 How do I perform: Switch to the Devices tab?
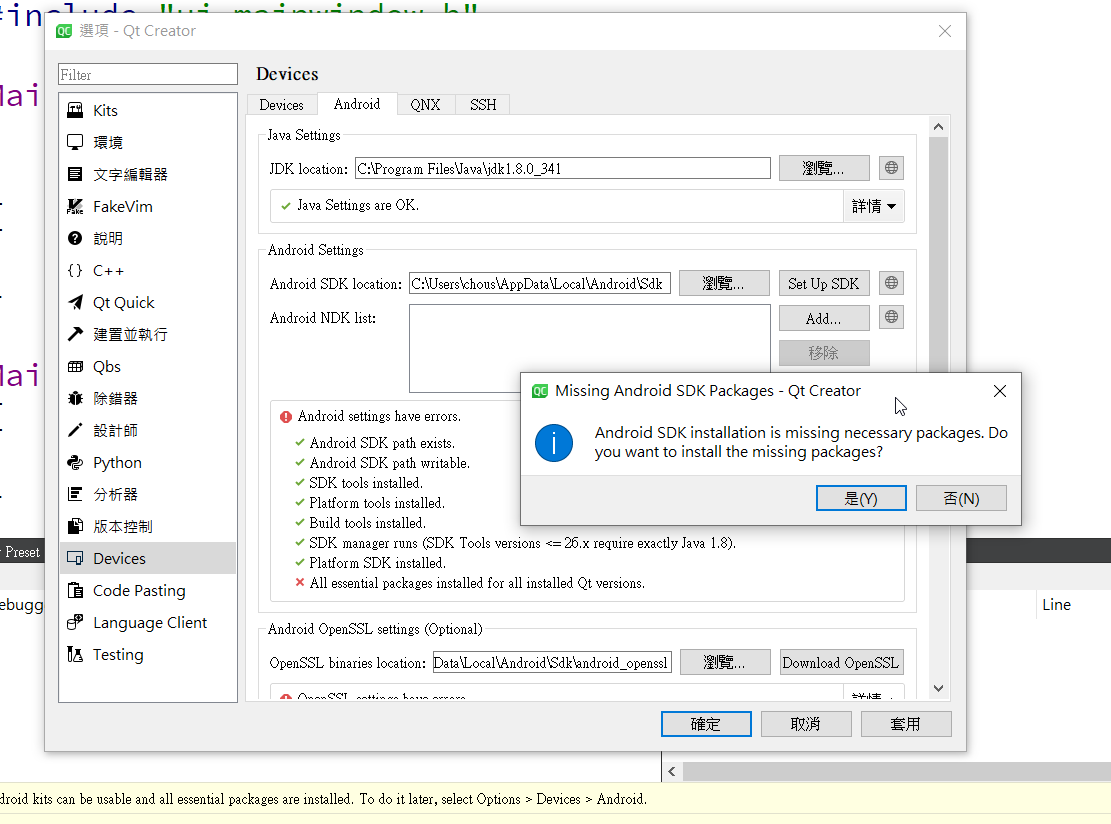(281, 105)
